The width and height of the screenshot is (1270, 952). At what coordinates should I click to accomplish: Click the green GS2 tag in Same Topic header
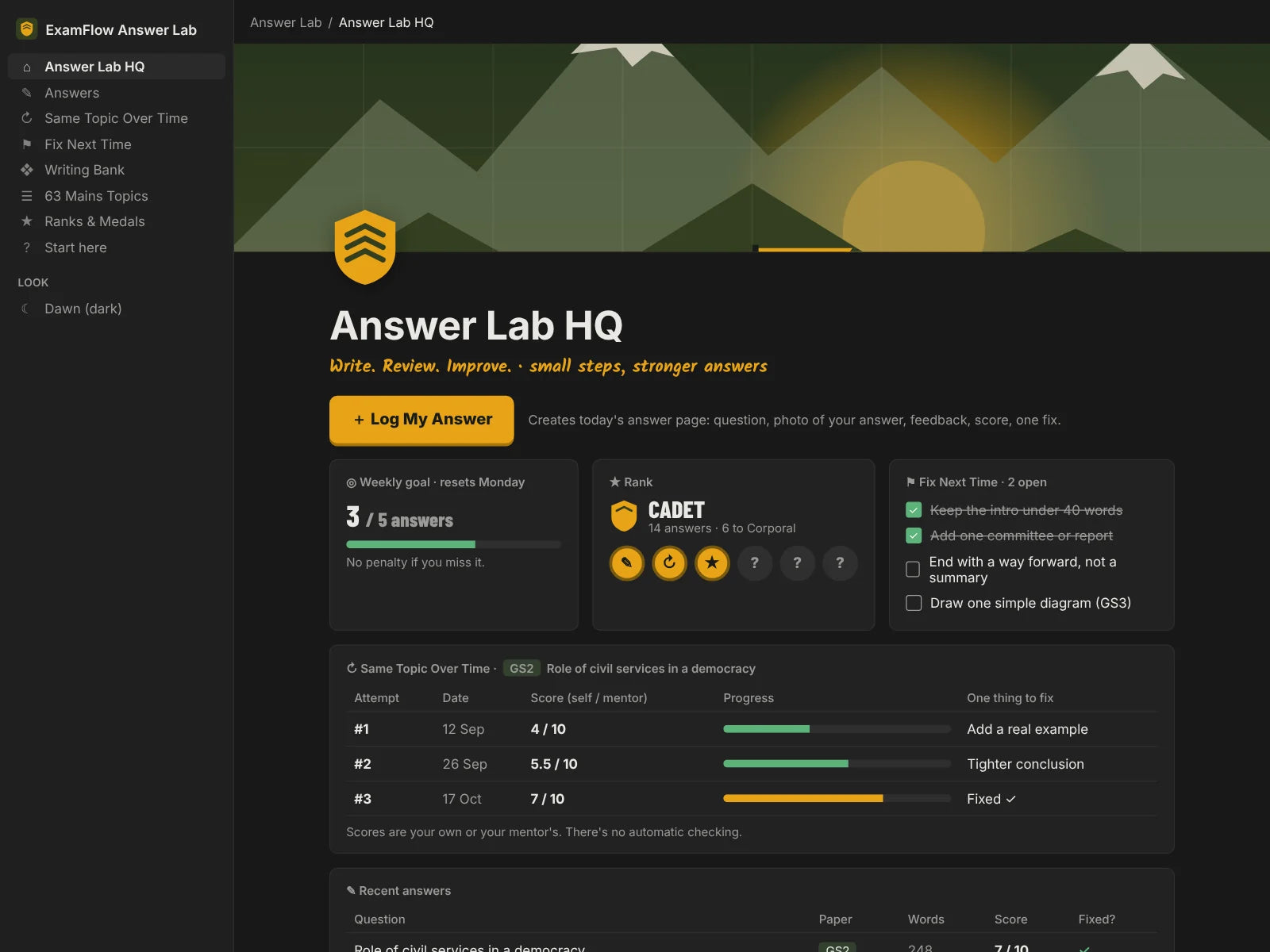pyautogui.click(x=521, y=669)
